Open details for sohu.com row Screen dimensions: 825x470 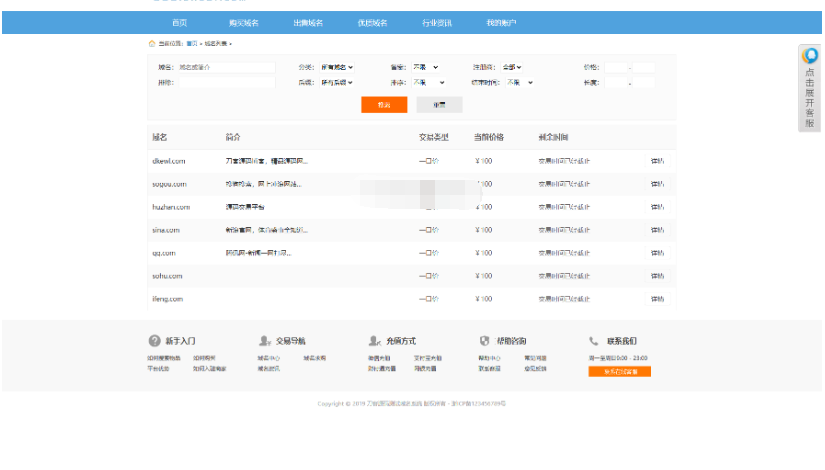pos(657,276)
